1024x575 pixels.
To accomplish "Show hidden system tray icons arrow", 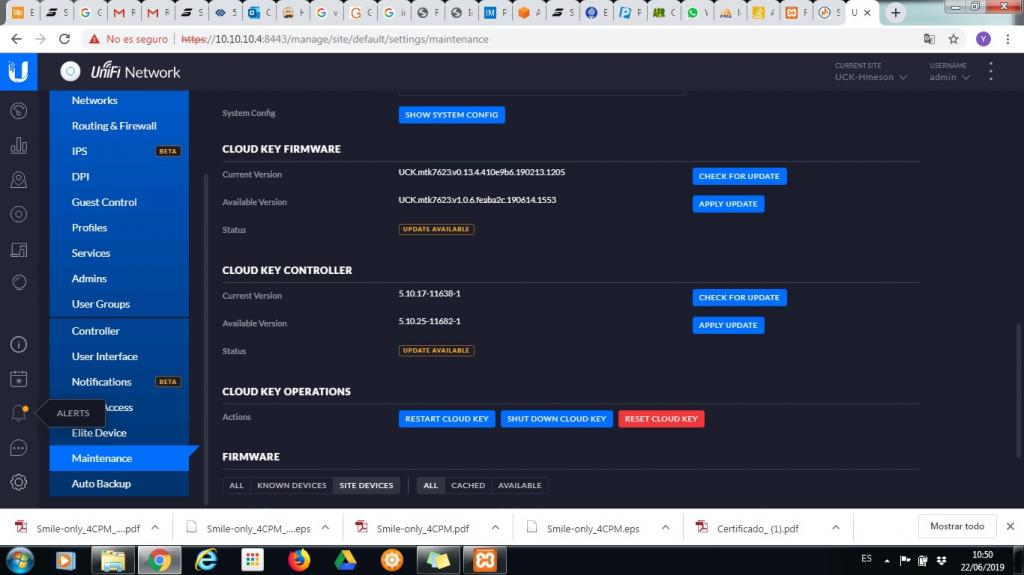I will click(887, 561).
